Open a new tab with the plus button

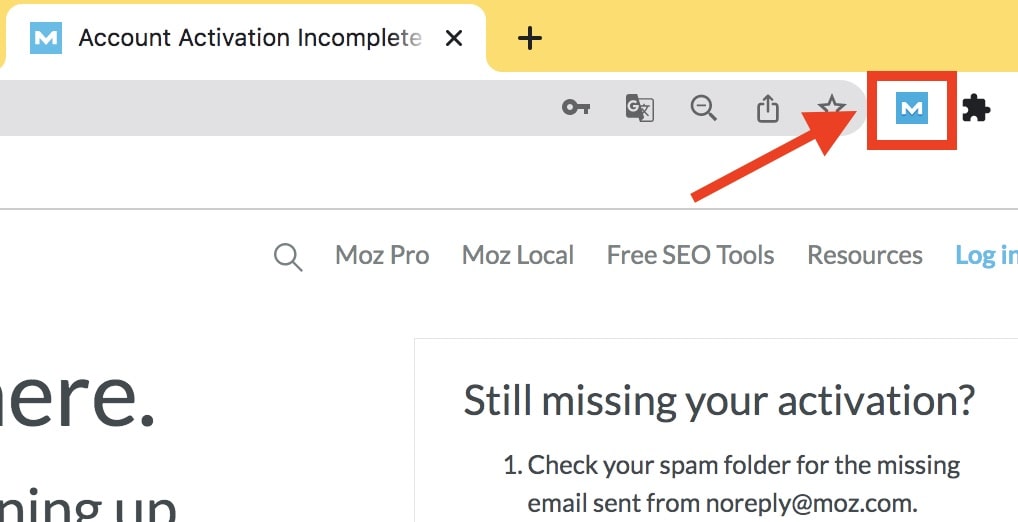[530, 38]
